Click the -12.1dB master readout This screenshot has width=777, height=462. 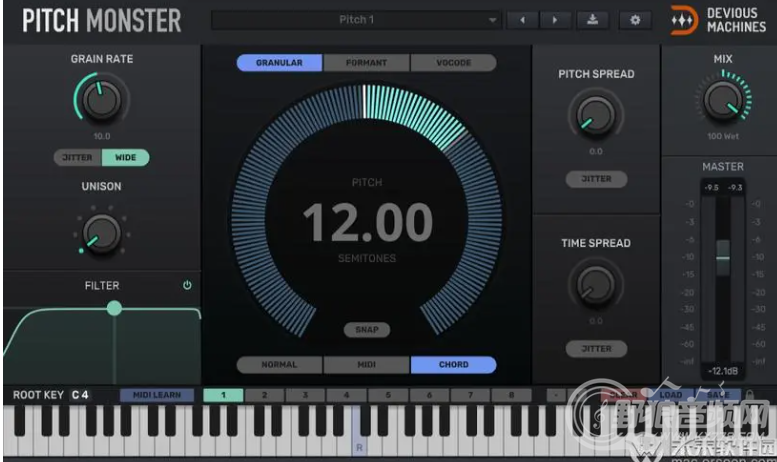(x=723, y=371)
